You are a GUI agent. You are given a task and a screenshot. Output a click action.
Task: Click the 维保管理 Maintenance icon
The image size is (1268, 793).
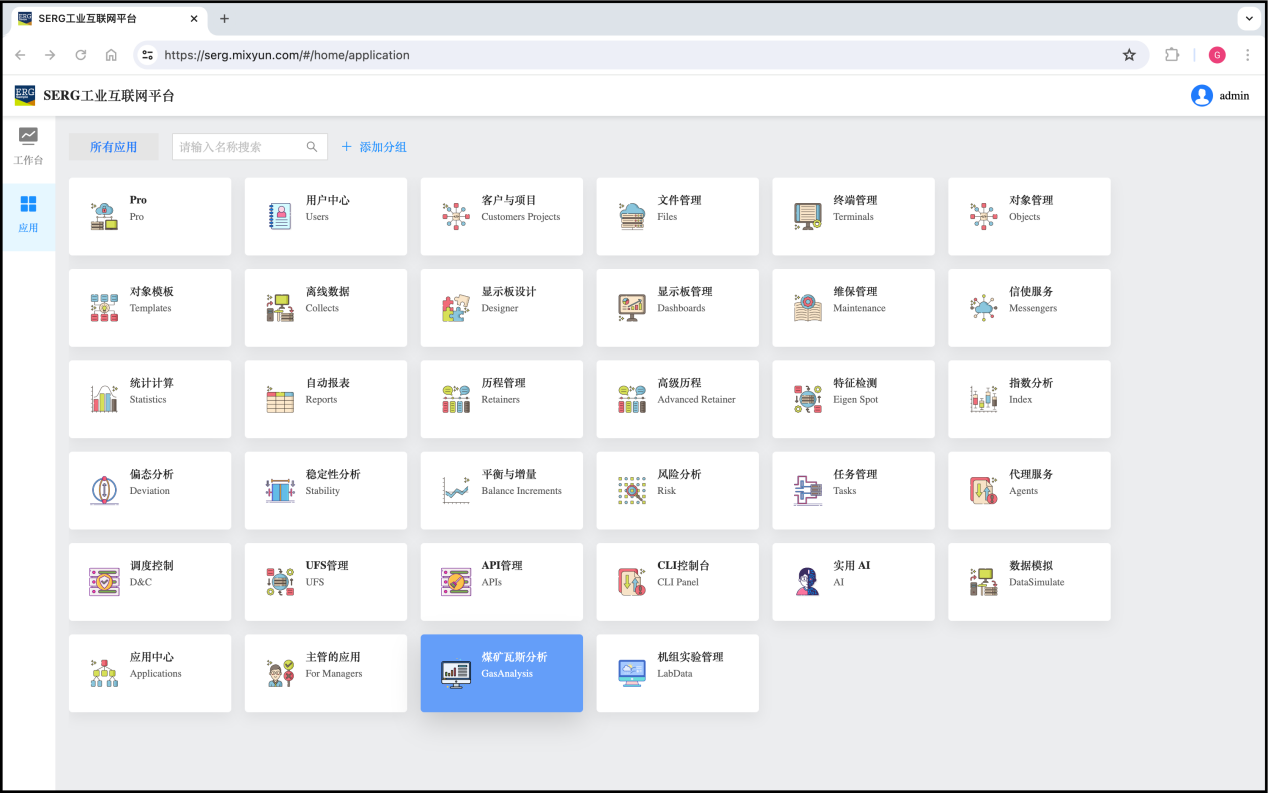807,308
